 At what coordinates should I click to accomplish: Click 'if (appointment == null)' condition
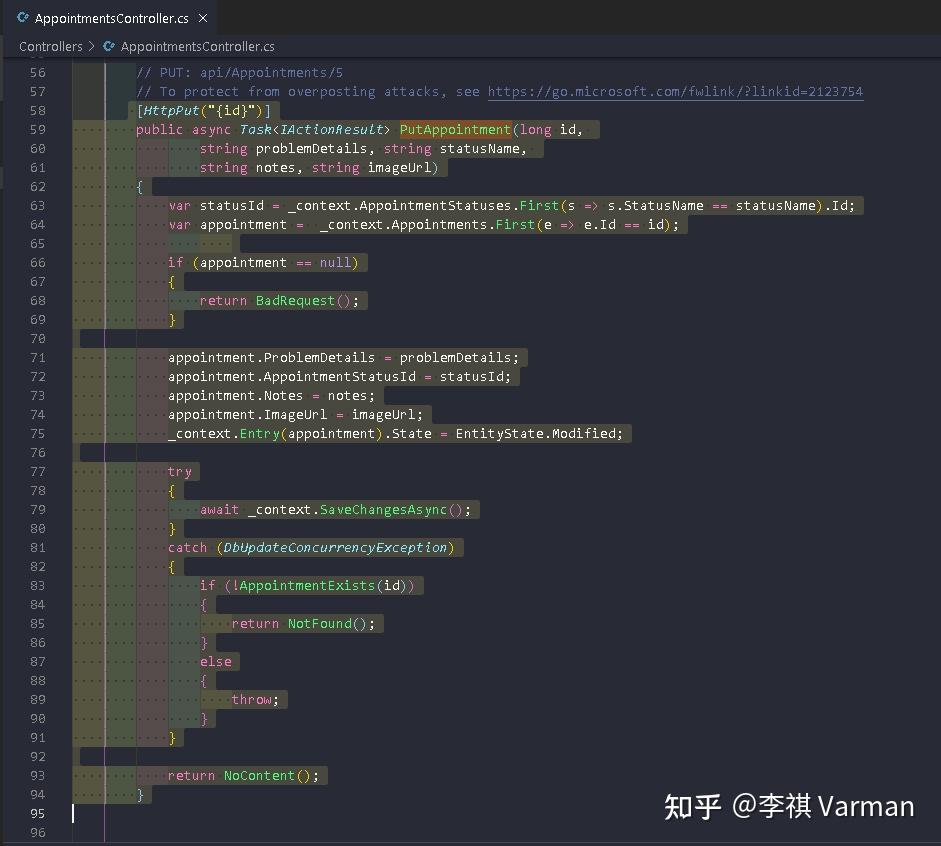point(263,263)
